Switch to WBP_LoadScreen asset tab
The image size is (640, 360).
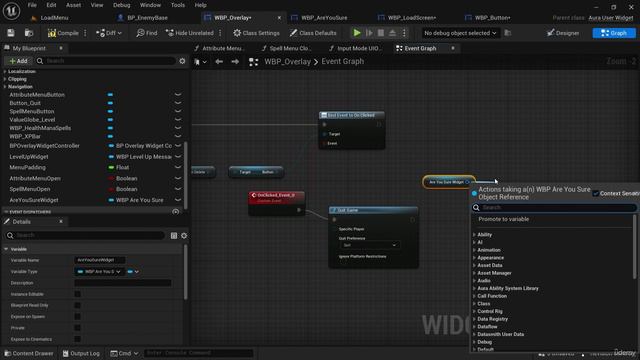tap(412, 18)
